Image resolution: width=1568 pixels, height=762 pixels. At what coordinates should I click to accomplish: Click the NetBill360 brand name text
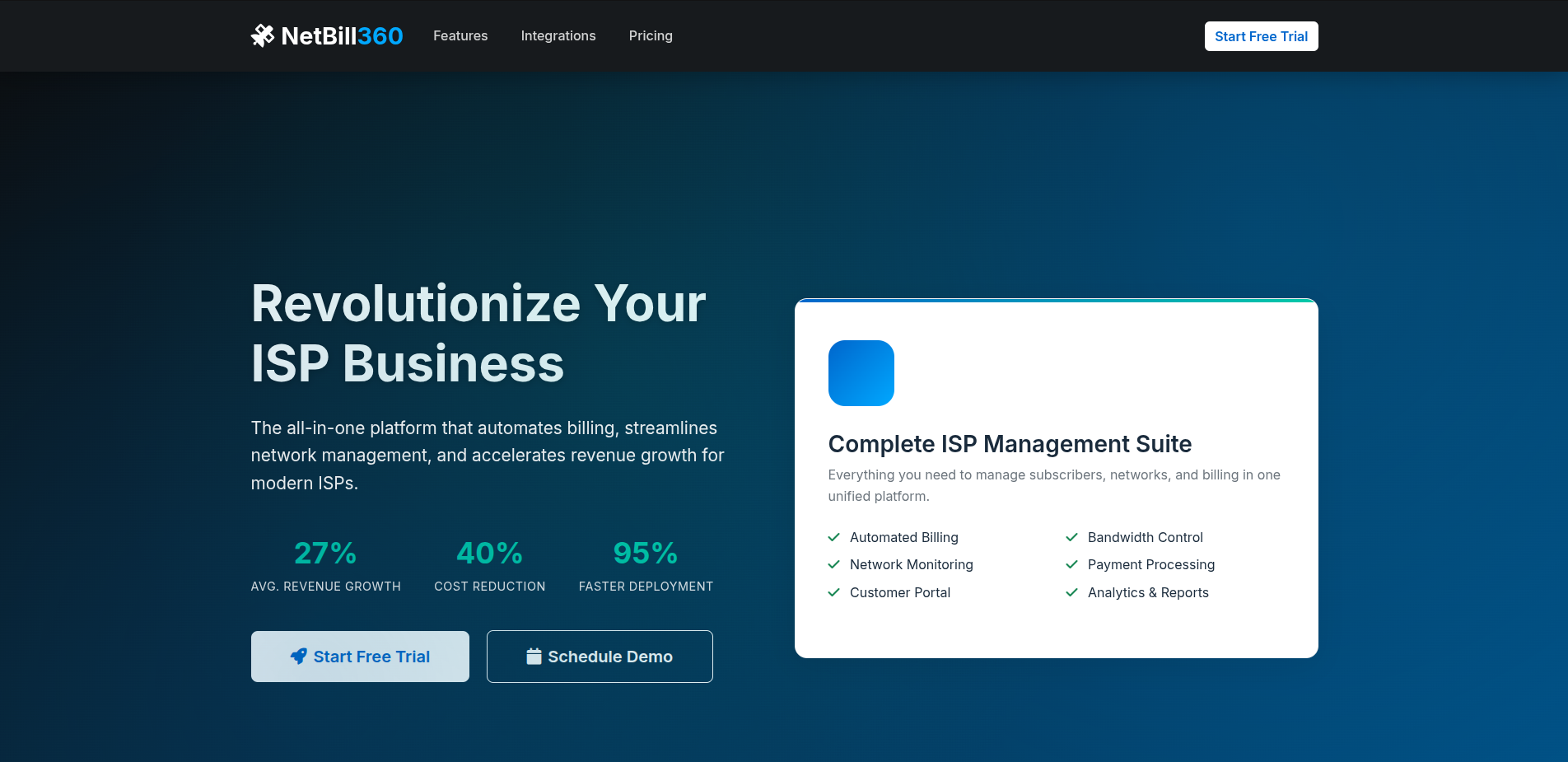coord(342,35)
